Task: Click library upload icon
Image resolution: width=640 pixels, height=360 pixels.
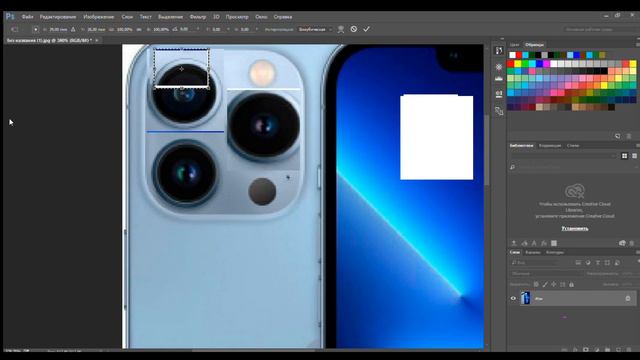Action: [x=514, y=243]
